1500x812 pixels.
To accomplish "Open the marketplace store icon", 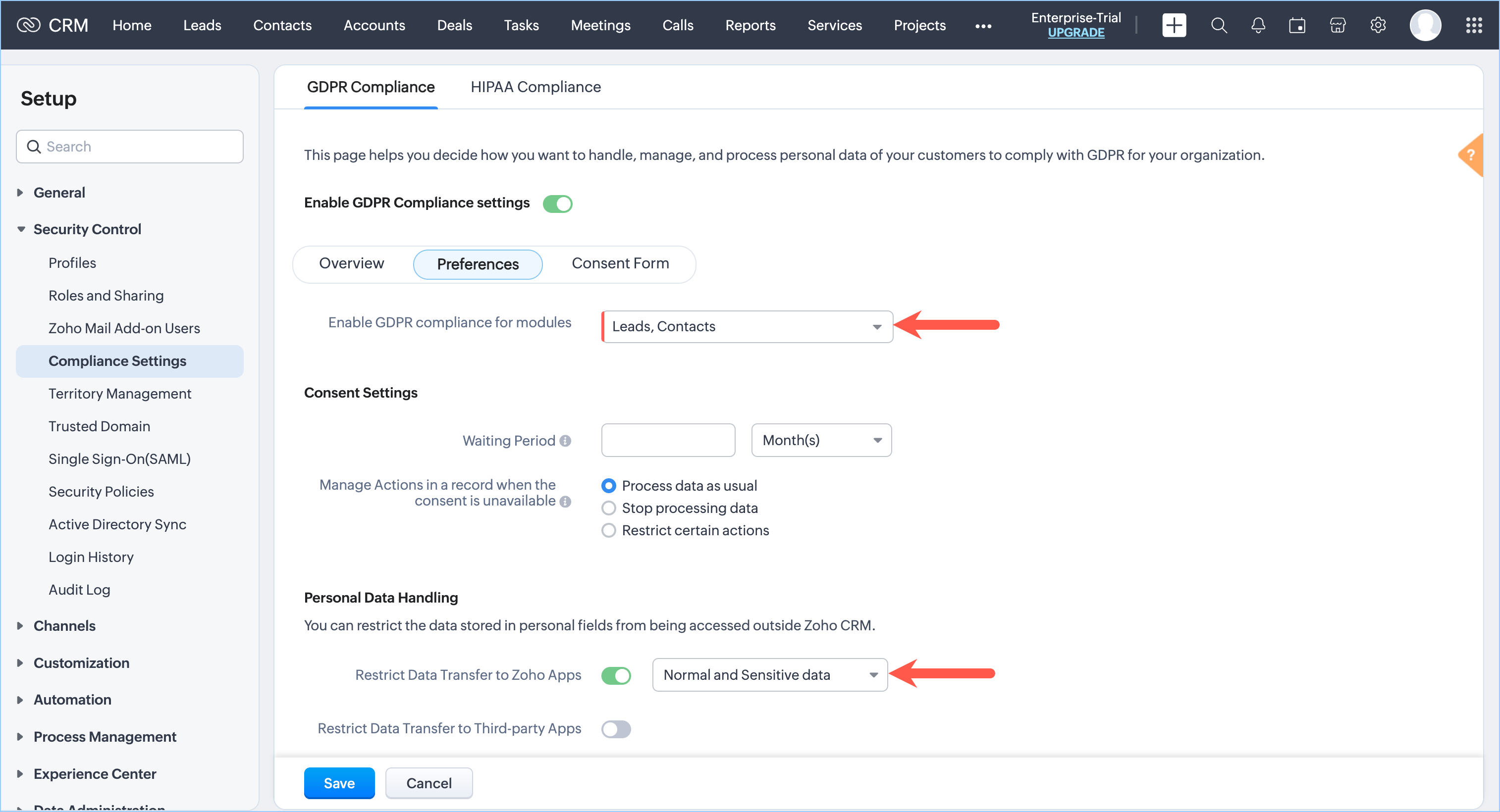I will [x=1338, y=25].
